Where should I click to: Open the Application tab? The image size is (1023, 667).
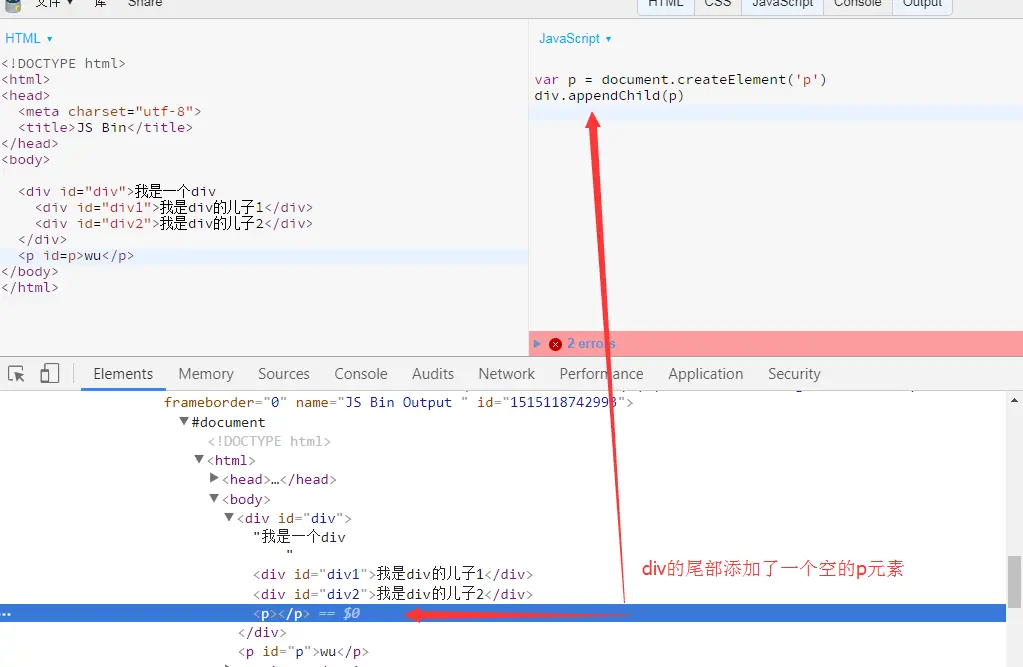pyautogui.click(x=705, y=374)
